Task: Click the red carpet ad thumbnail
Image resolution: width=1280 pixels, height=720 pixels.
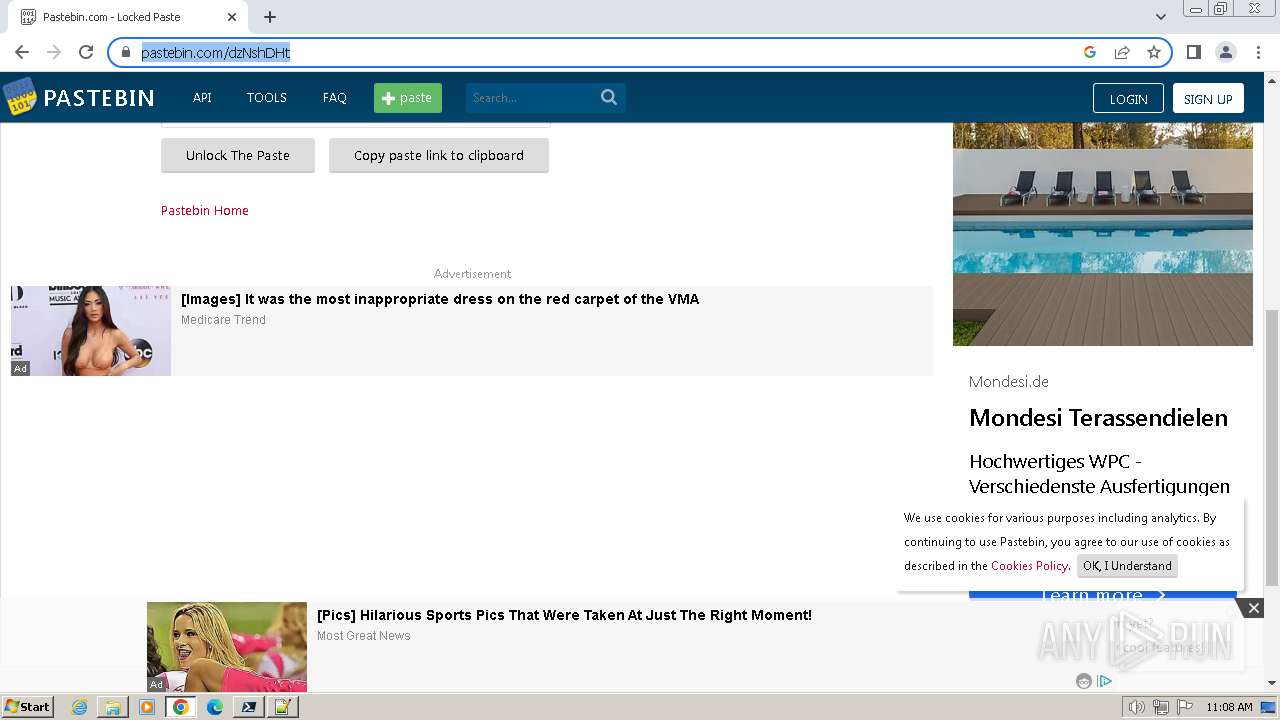Action: tap(91, 331)
